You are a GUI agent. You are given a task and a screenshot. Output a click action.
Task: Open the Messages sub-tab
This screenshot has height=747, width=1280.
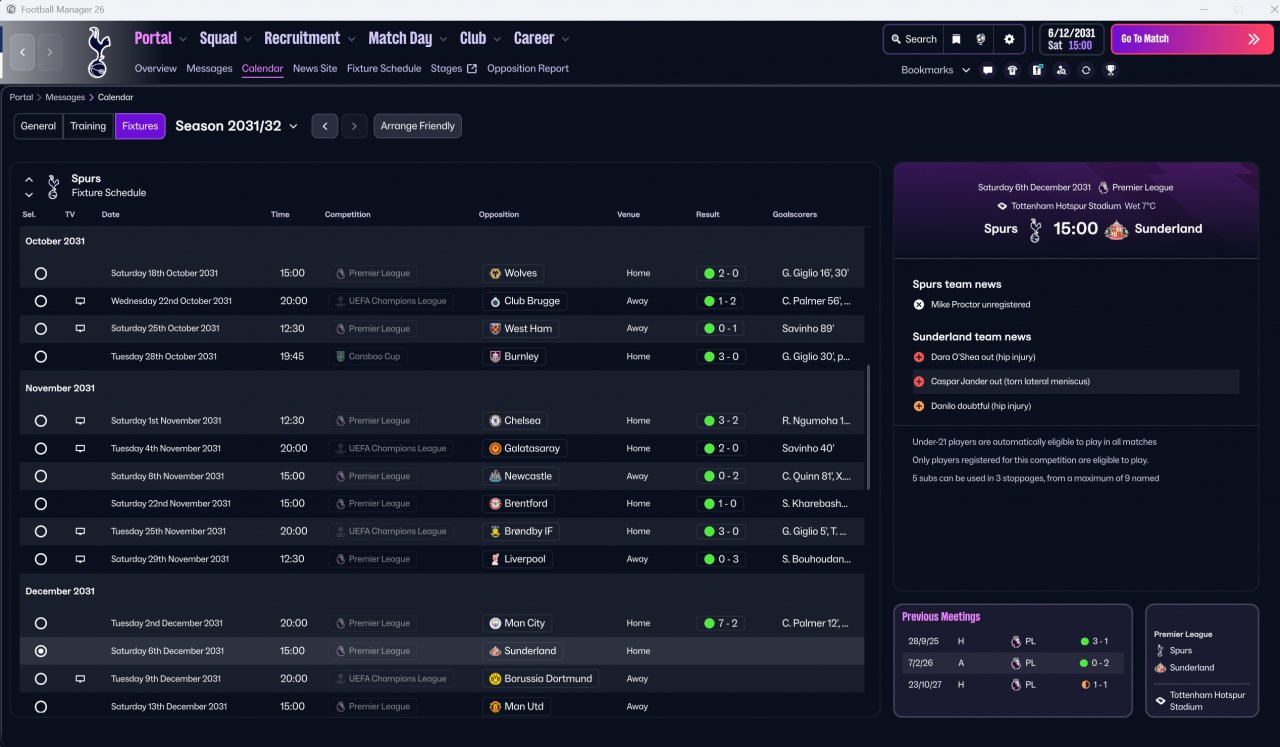(209, 69)
